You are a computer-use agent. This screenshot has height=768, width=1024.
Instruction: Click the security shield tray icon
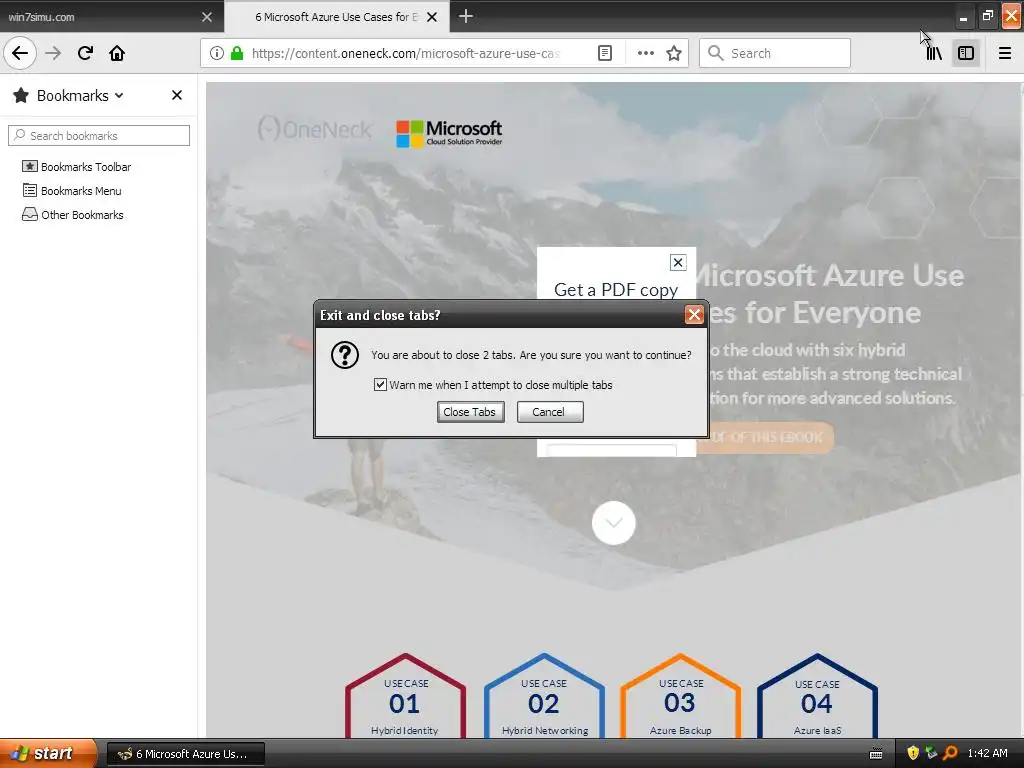[912, 753]
